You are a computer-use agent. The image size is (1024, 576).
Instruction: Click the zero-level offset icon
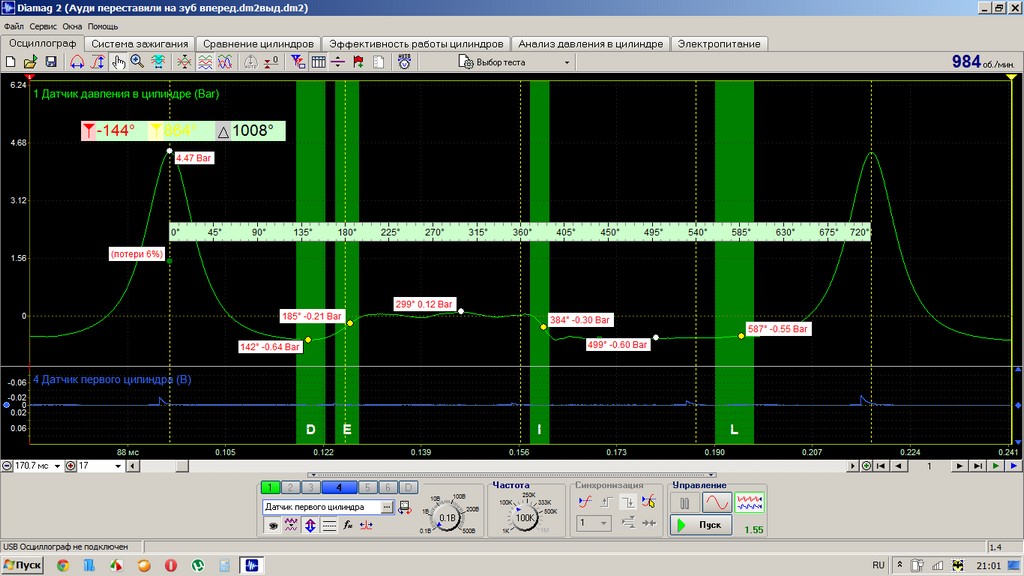271,62
